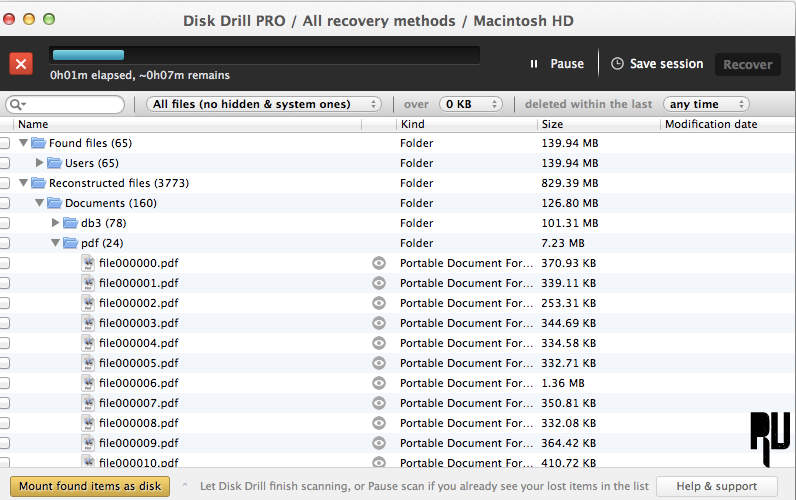Check the Reconstructed files (3773) checkbox
Viewport: 796px width, 500px height.
(4, 183)
